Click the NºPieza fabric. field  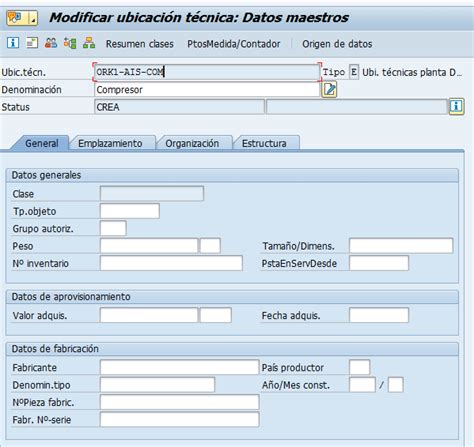pyautogui.click(x=179, y=402)
